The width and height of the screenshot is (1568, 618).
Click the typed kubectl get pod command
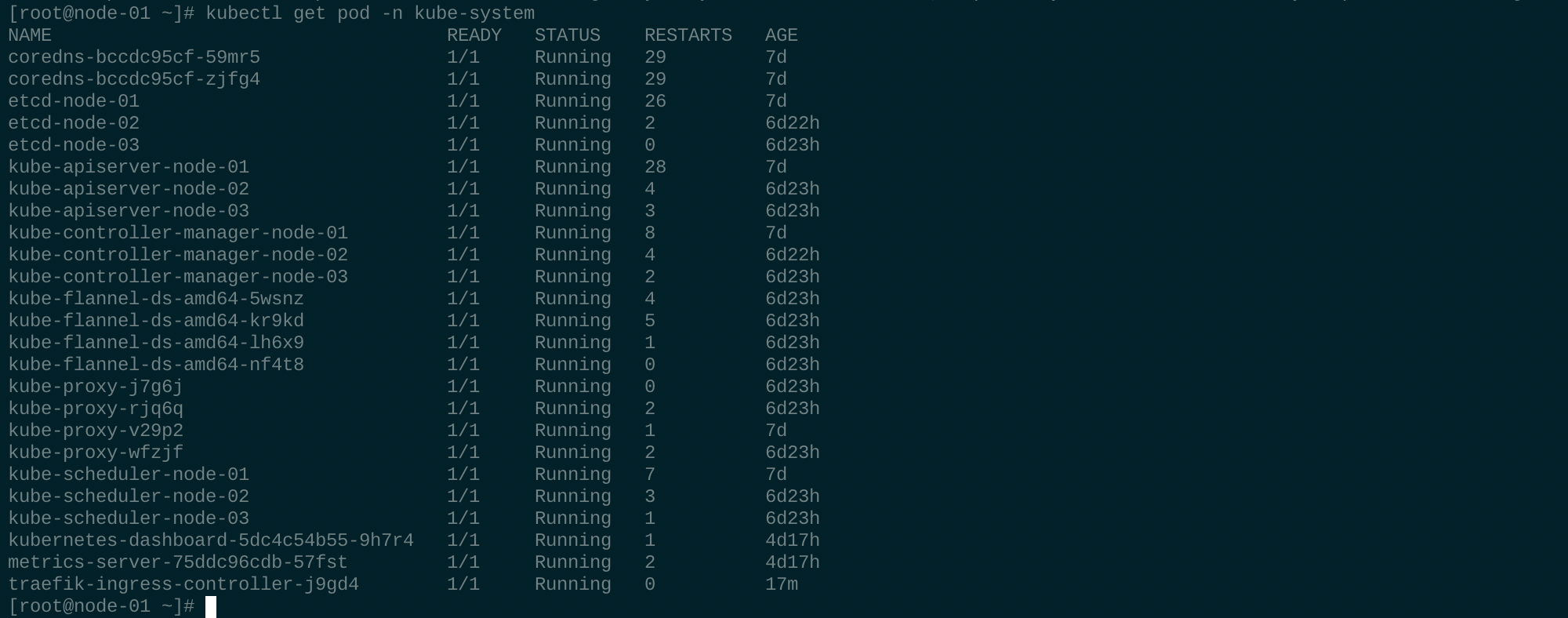pyautogui.click(x=370, y=13)
